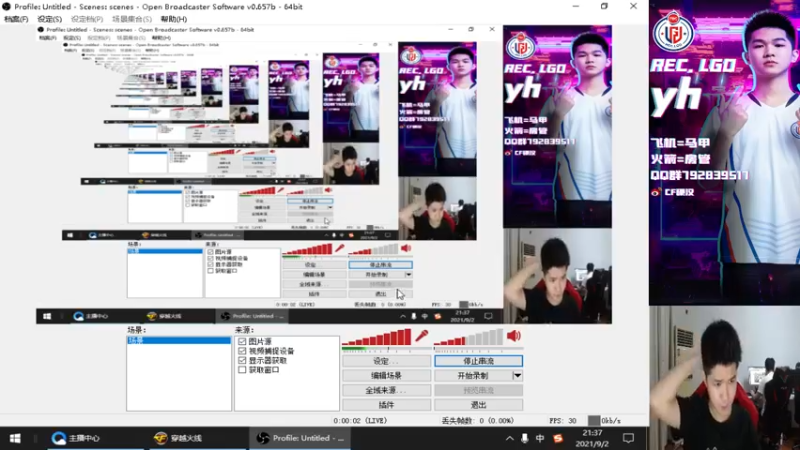Stop streaming with the 停止串流 button
The width and height of the screenshot is (800, 450).
[x=478, y=361]
